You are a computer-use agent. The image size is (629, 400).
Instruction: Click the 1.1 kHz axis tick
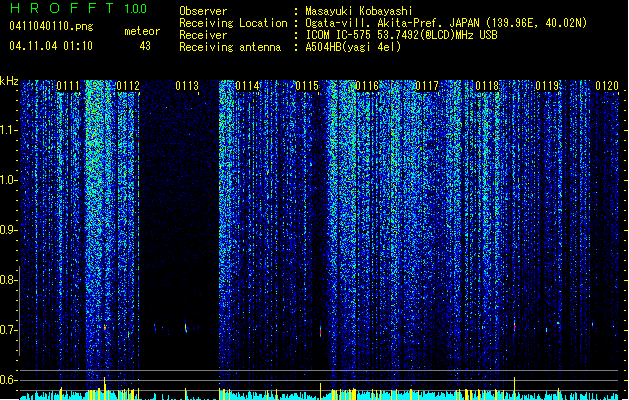tap(8, 130)
